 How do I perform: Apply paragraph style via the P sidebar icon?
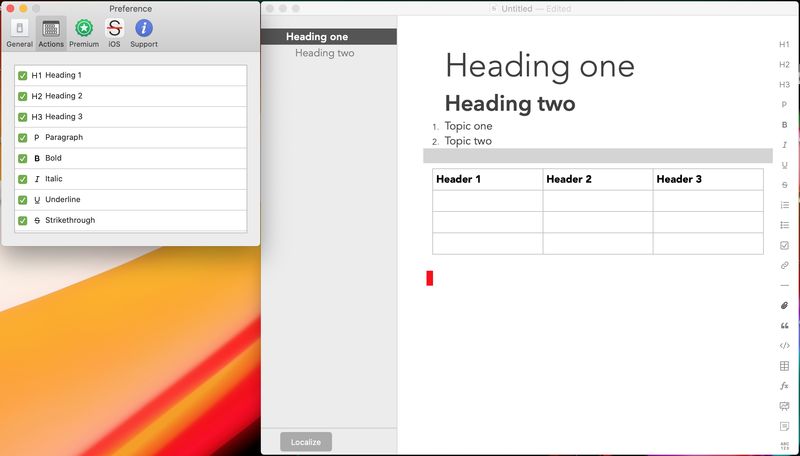coord(784,105)
